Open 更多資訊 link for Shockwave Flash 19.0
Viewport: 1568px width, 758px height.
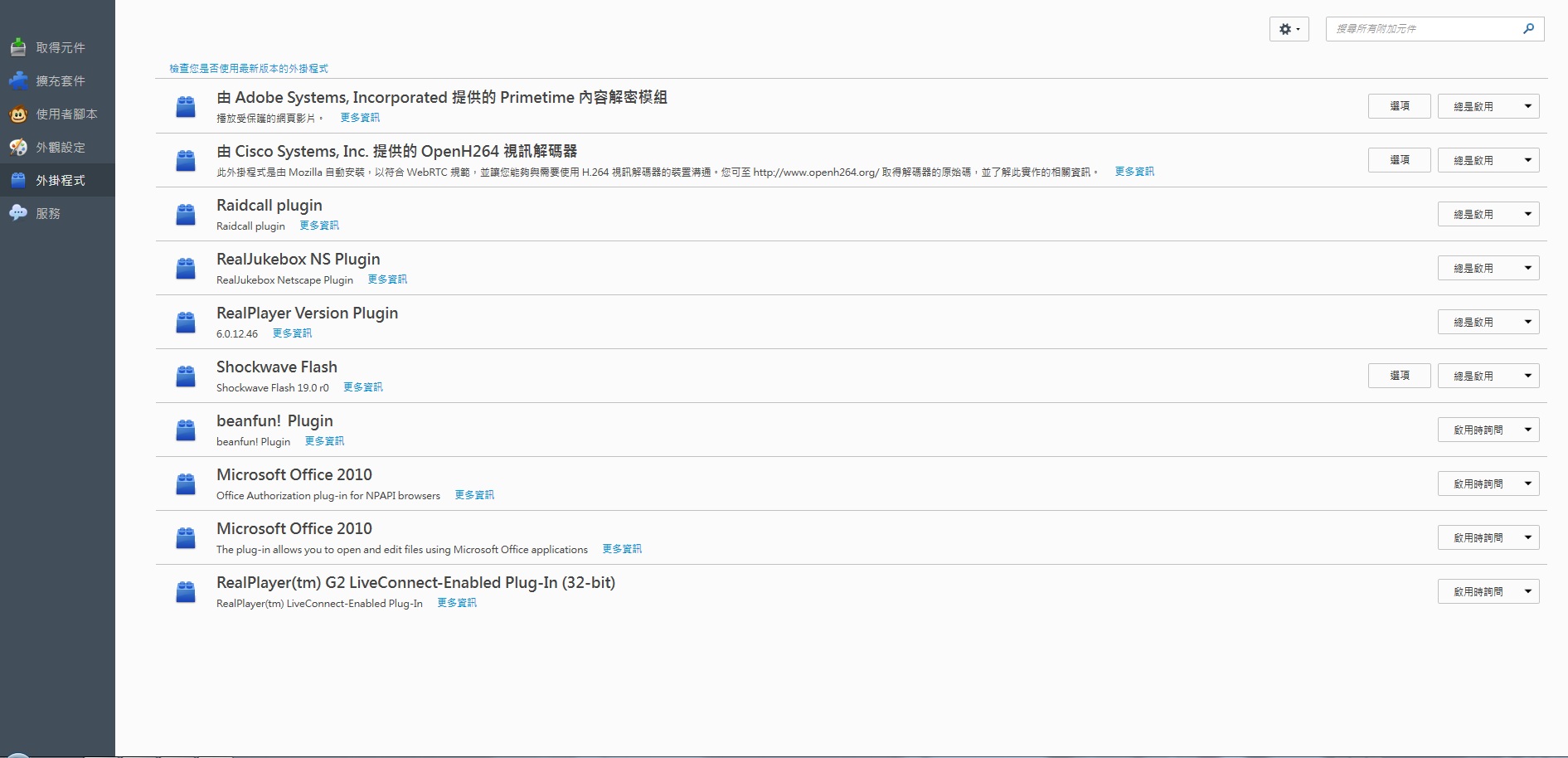coord(363,387)
